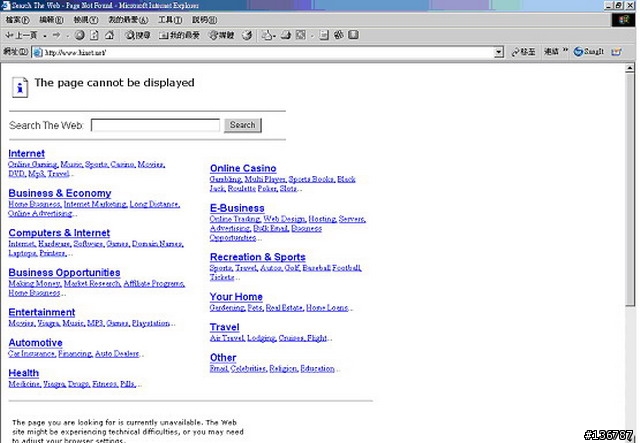640x443 pixels.
Task: Follow the Real Estate link
Action: (x=284, y=308)
